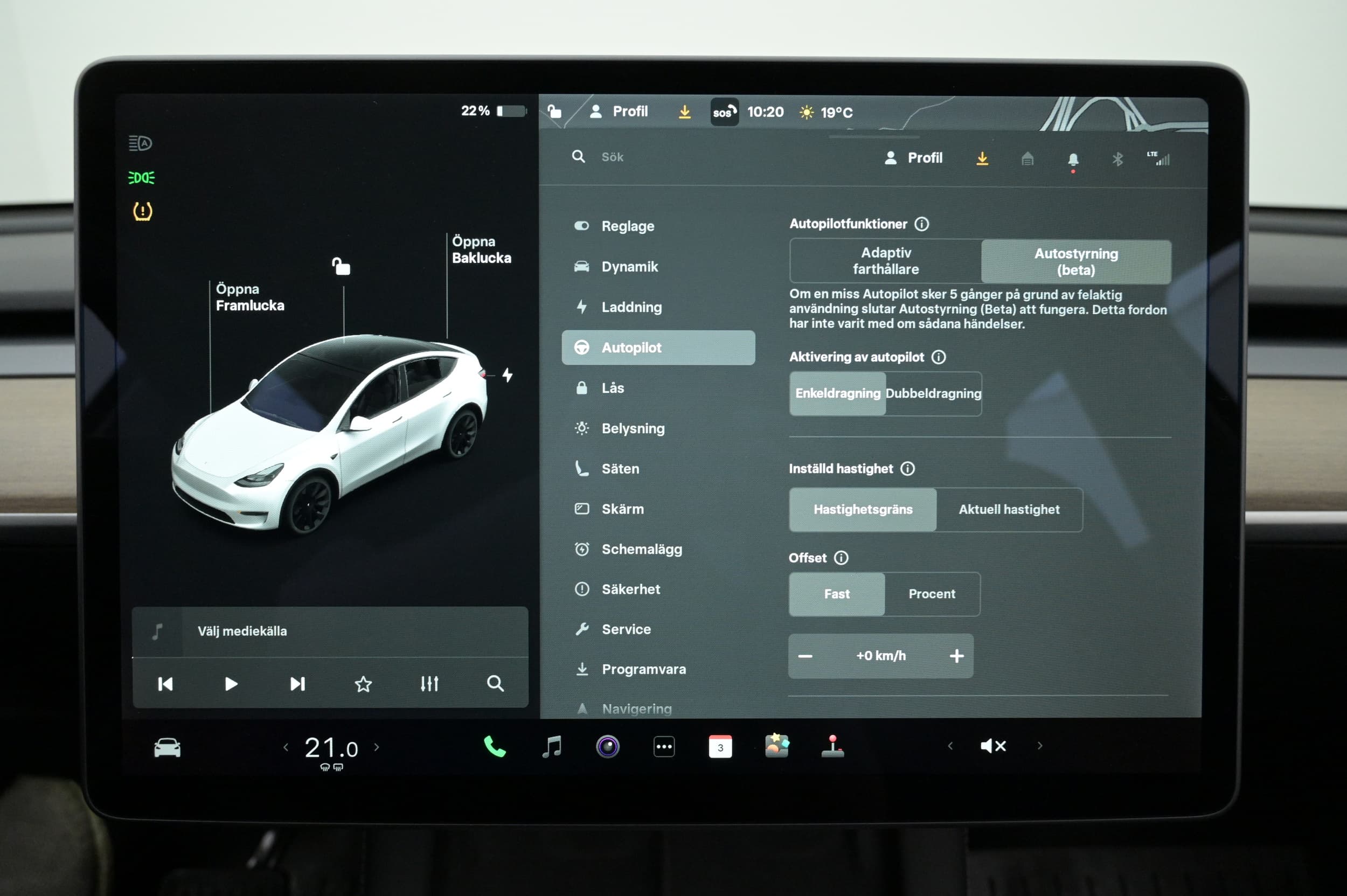The width and height of the screenshot is (1347, 896).
Task: Open the Toybox app icon
Action: pos(776,746)
